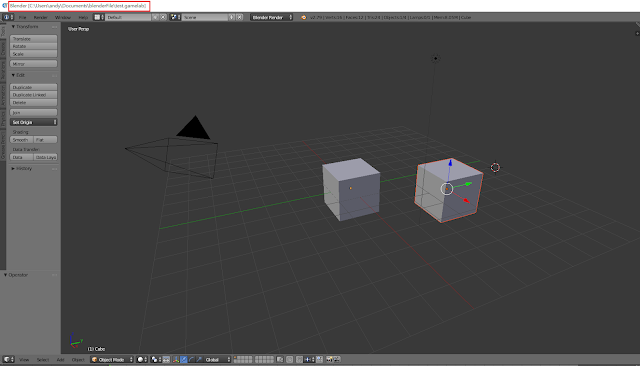Open the Object menu in 3D header
The width and height of the screenshot is (640, 366).
click(x=78, y=360)
